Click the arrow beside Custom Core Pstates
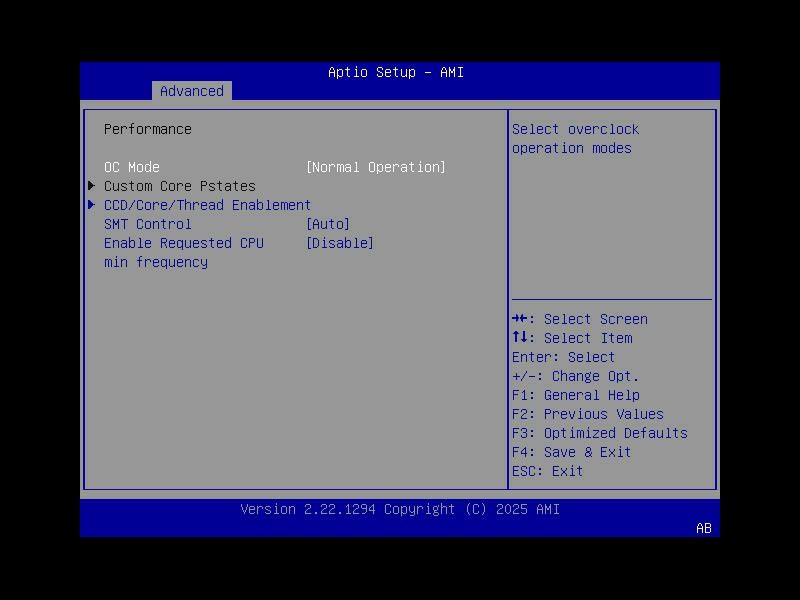Screen dimensions: 800x600 click(92, 186)
